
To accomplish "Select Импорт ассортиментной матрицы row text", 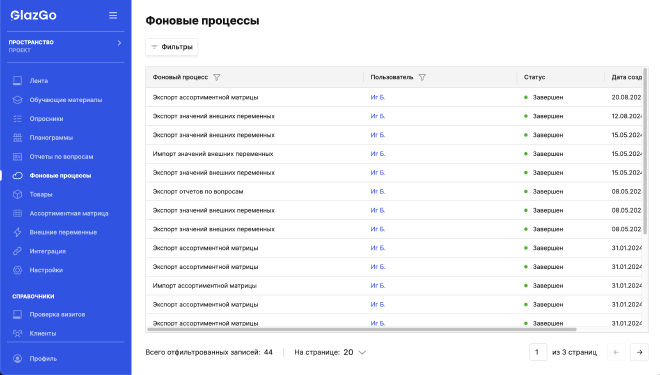I will pyautogui.click(x=205, y=286).
